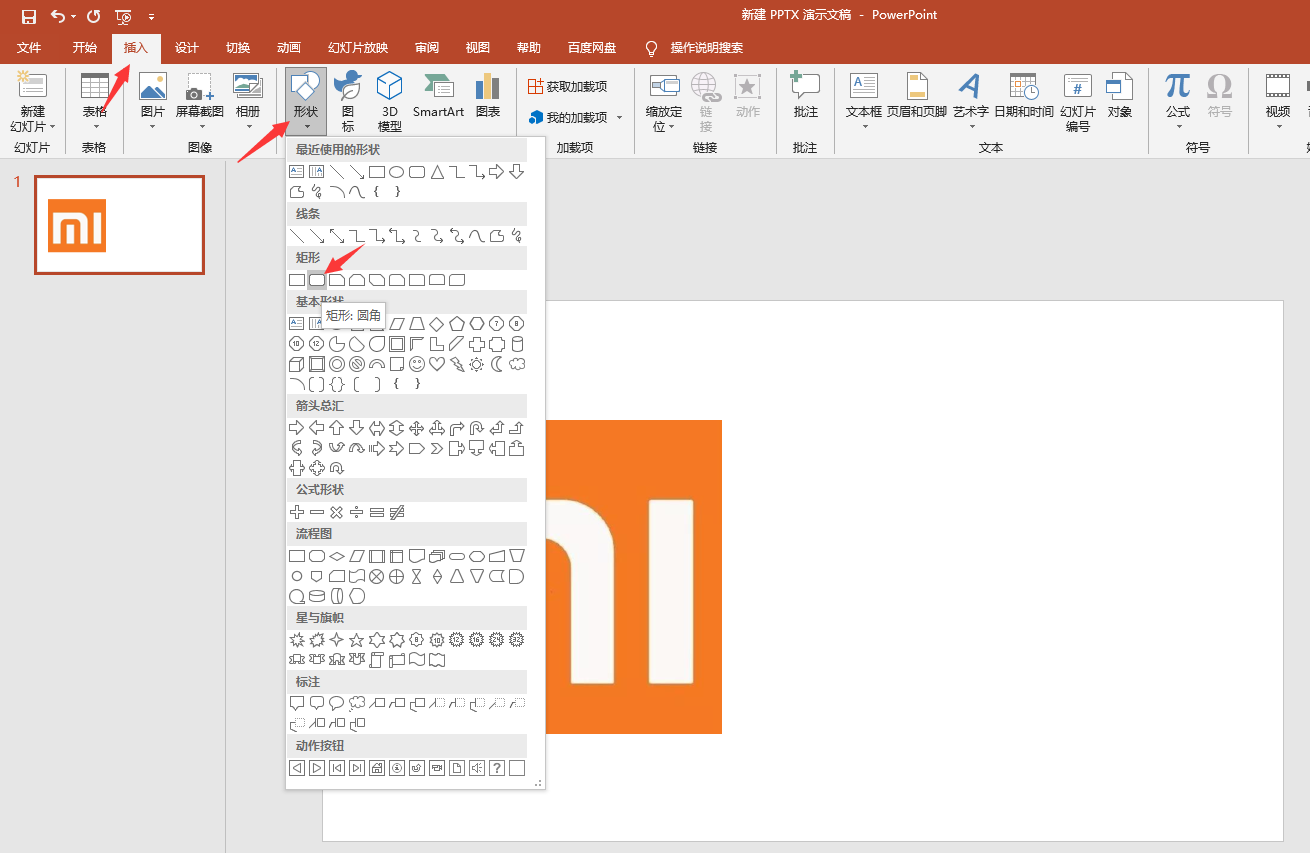Screen dimensions: 1310x853
Task: Pick the rounded rectangle under 矩形 section
Action: click(316, 280)
